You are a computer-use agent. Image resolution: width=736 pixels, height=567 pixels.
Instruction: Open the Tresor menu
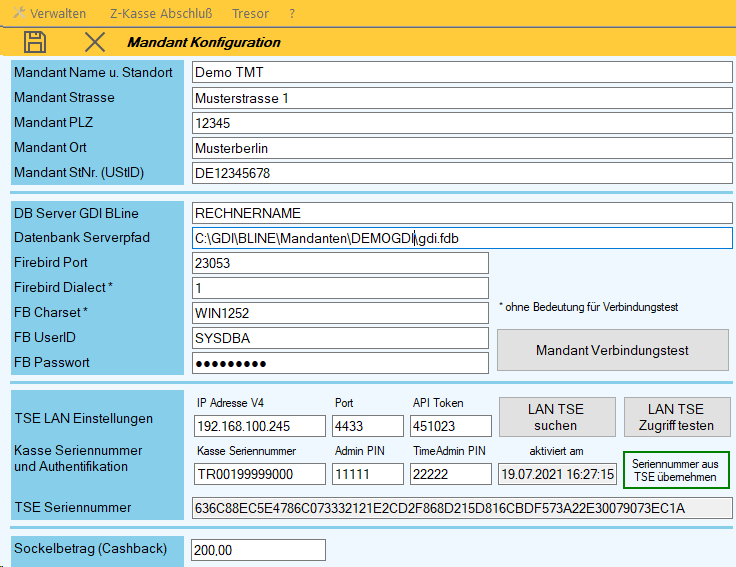[250, 13]
